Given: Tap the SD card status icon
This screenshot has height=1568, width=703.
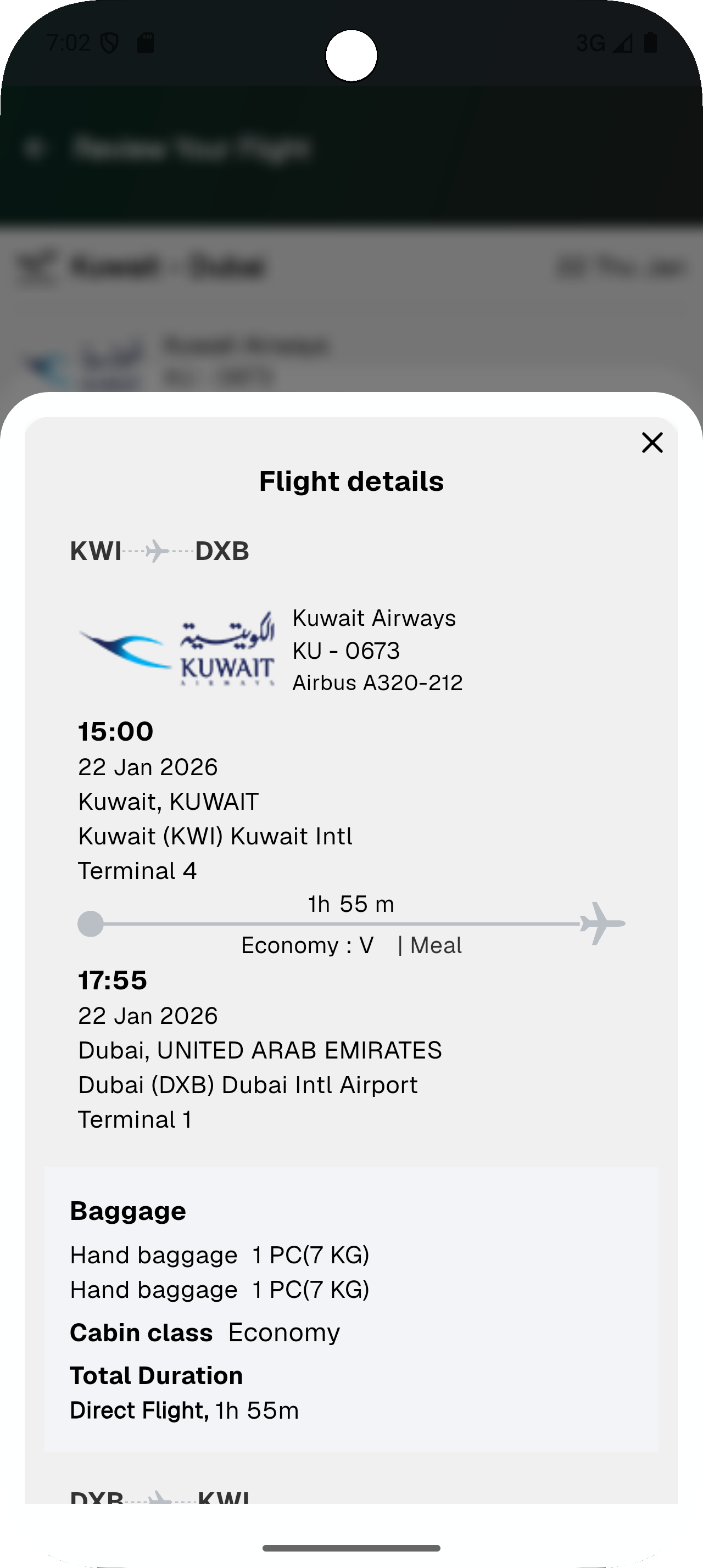Looking at the screenshot, I should tap(146, 43).
